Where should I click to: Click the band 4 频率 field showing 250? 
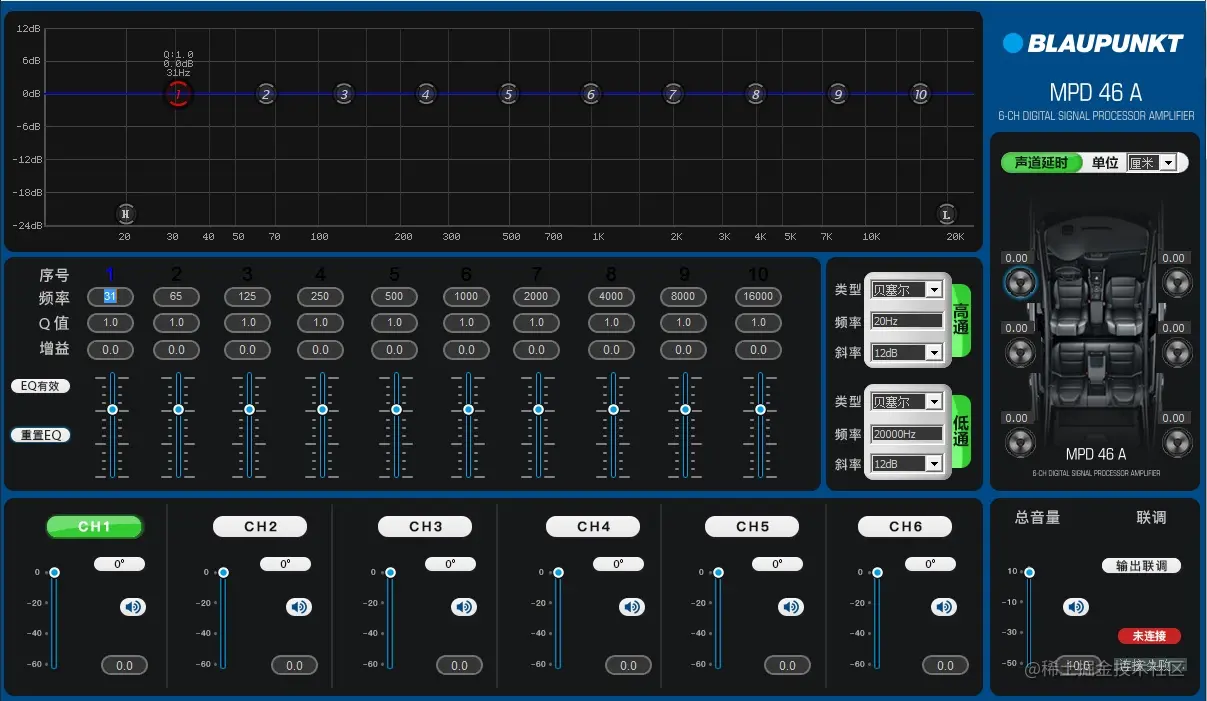[320, 297]
